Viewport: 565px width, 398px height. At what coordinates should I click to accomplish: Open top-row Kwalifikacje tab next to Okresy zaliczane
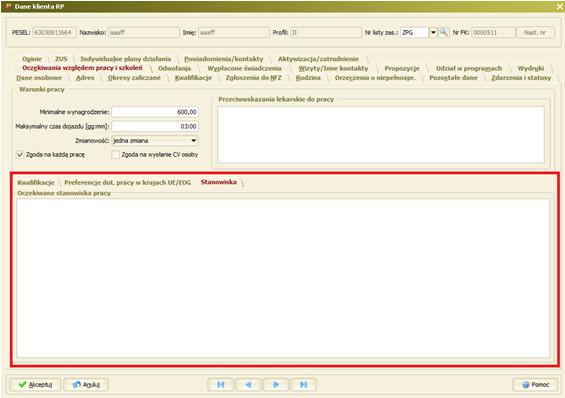(193, 77)
